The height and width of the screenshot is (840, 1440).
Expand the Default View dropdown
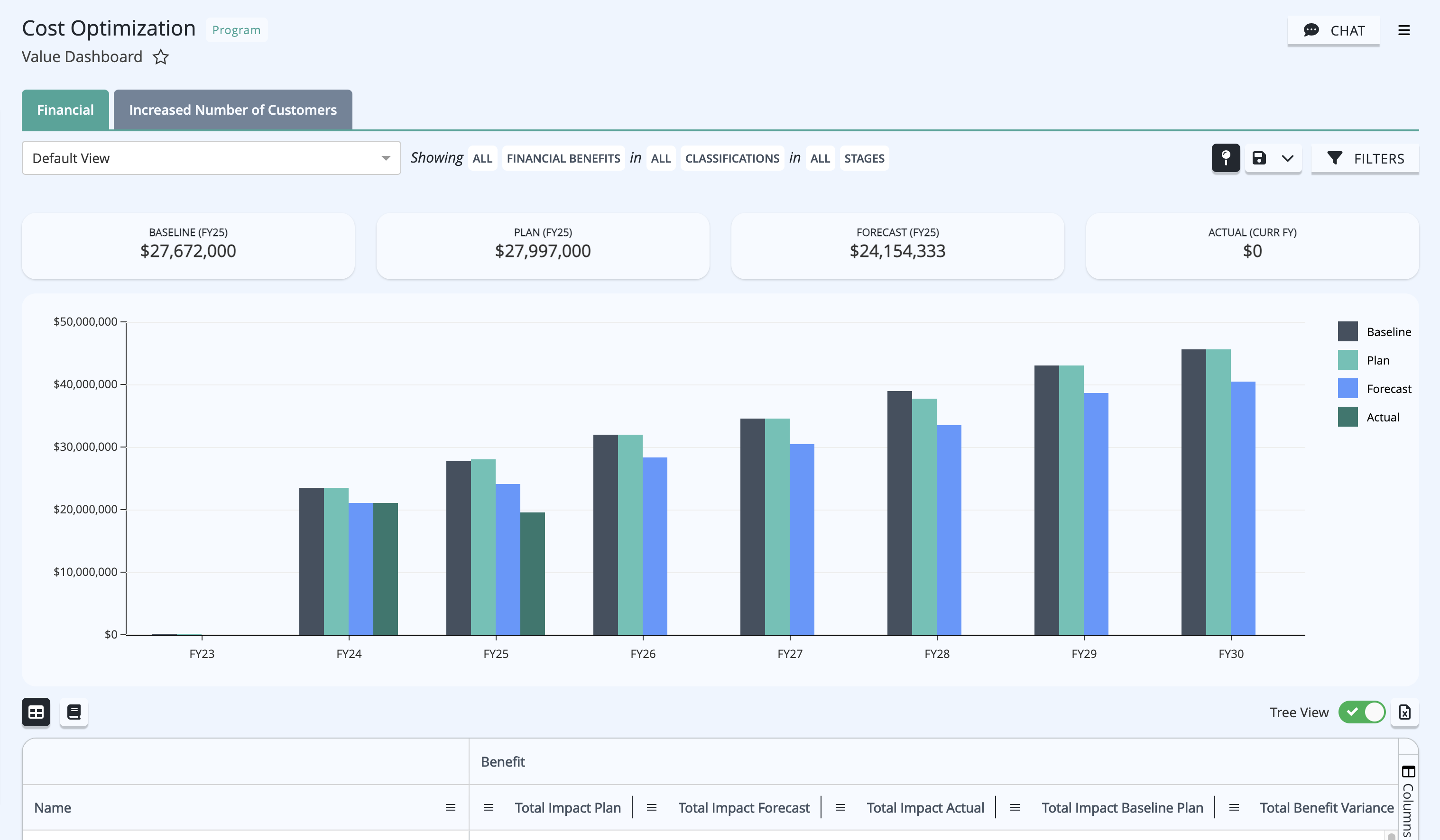click(x=212, y=158)
